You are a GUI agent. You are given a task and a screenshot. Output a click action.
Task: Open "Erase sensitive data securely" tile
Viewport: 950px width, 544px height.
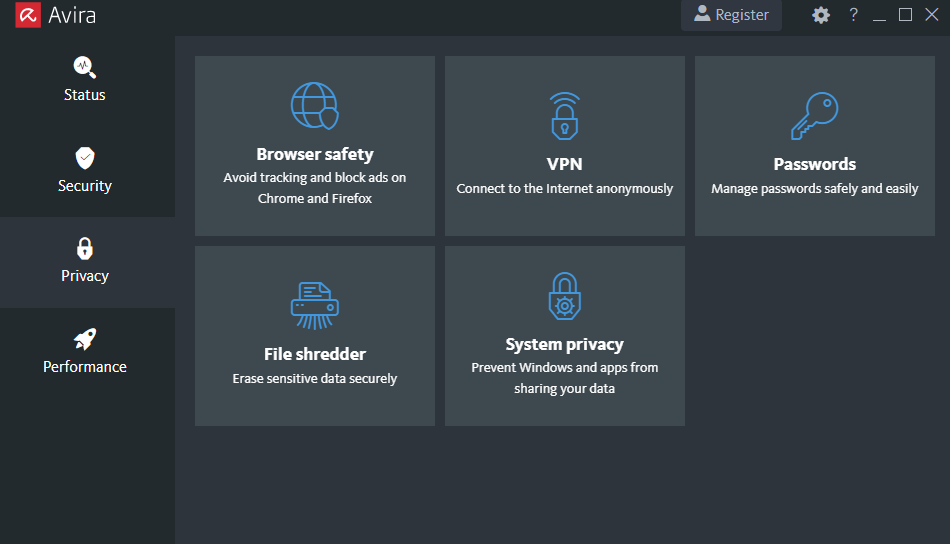pos(314,336)
